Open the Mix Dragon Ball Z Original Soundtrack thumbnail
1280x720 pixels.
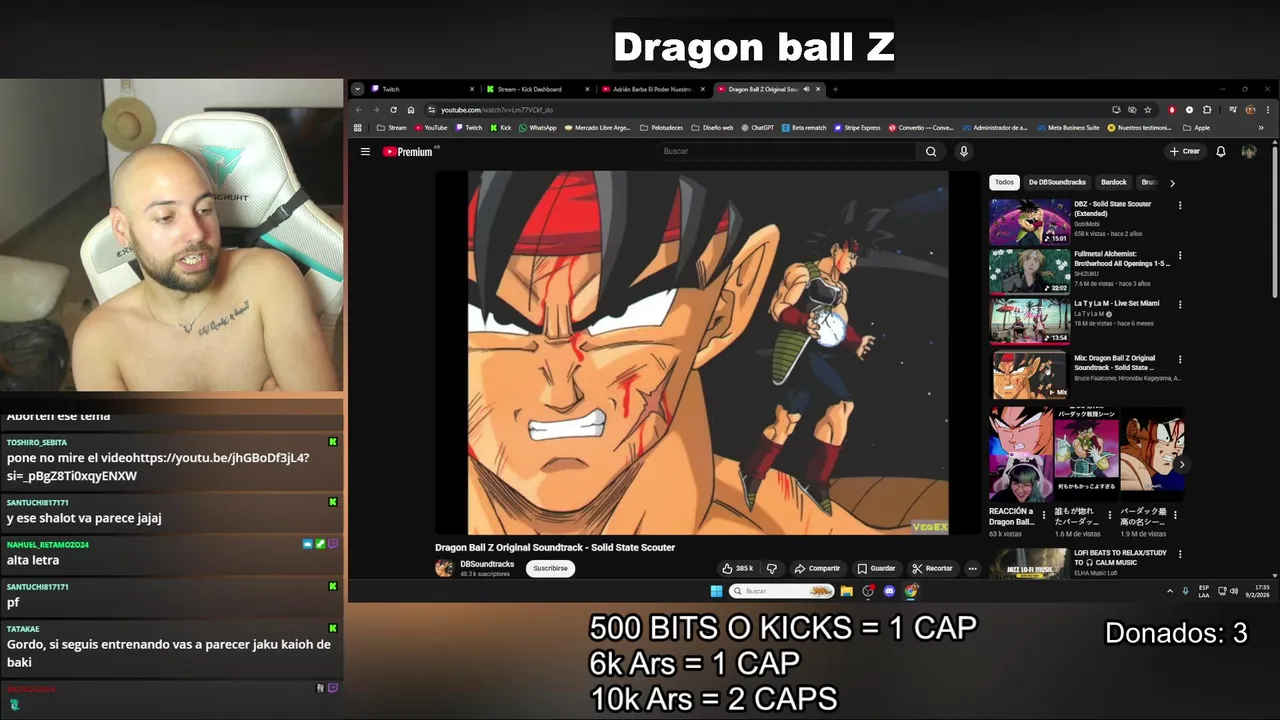(x=1030, y=375)
